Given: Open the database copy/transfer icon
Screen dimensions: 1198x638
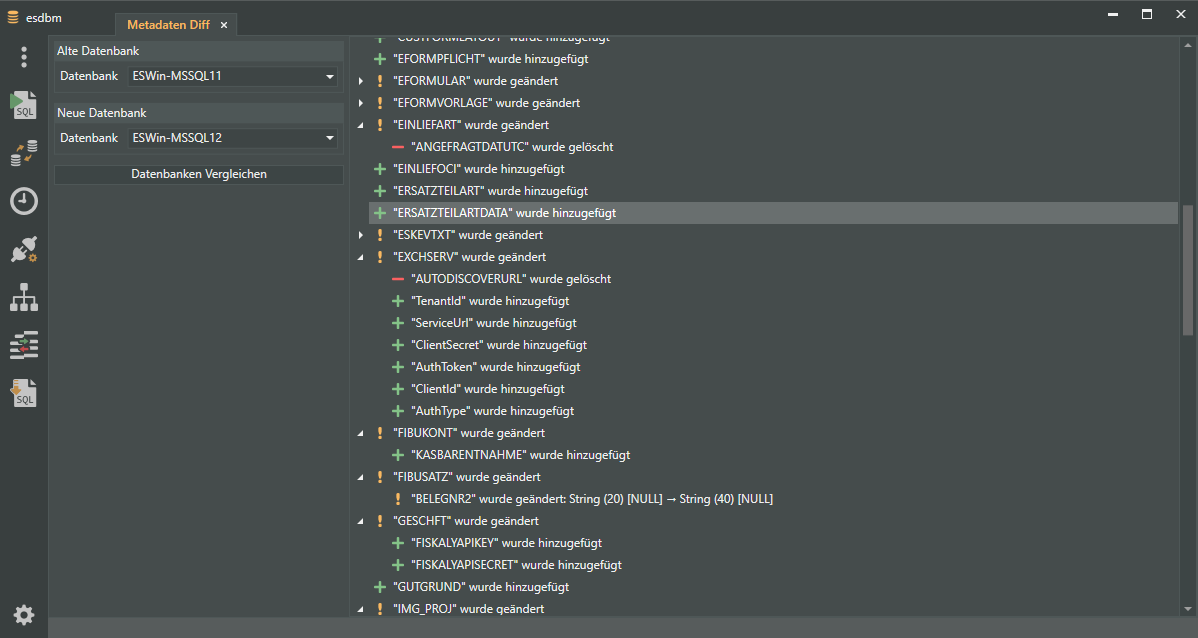Looking at the screenshot, I should pos(24,153).
